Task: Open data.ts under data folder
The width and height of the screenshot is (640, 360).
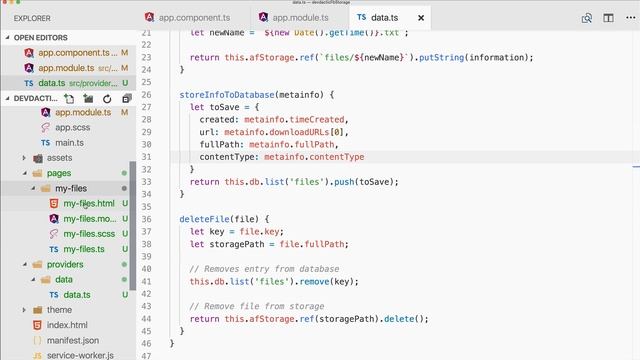Action: pyautogui.click(x=77, y=295)
